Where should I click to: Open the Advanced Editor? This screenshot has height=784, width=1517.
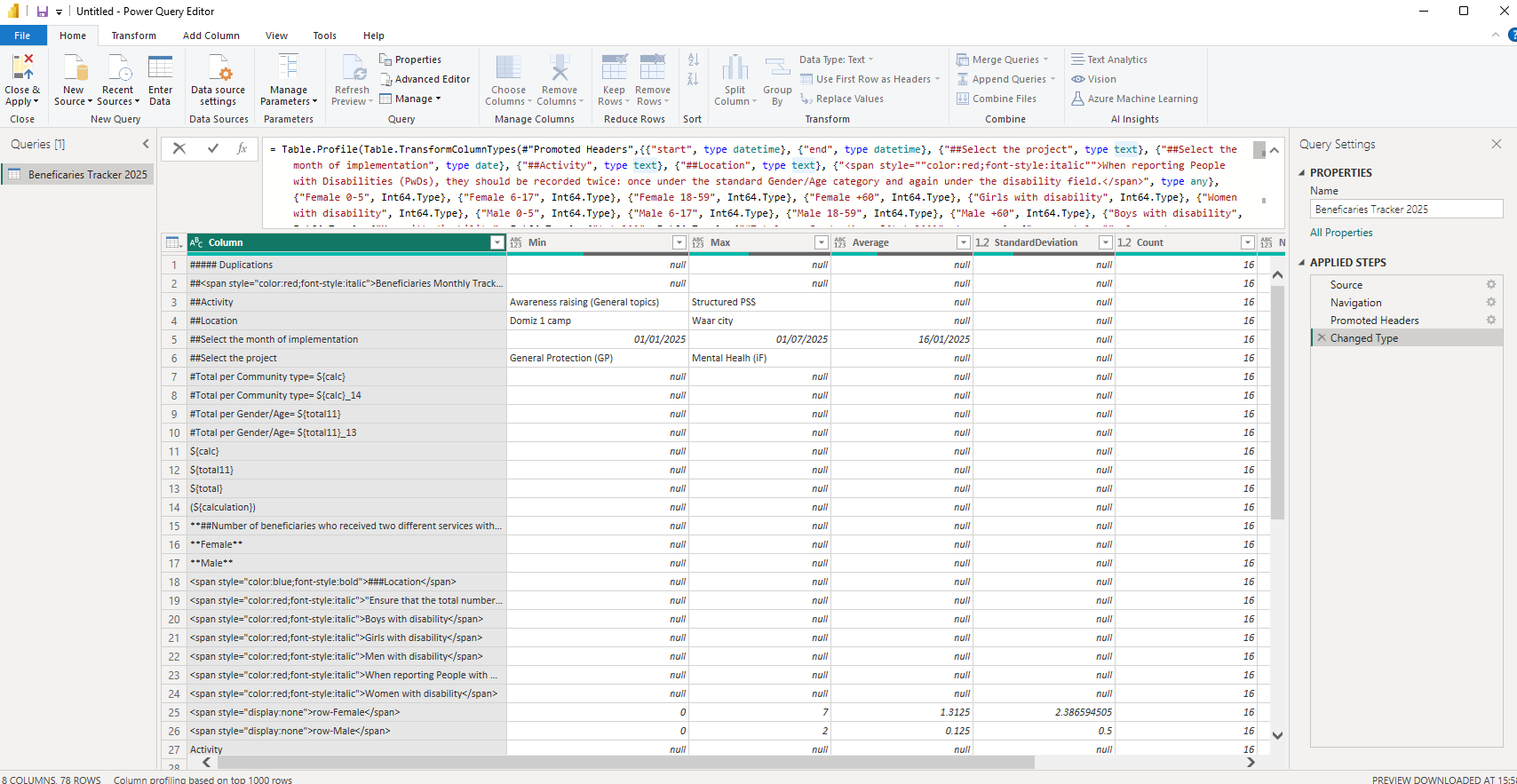click(x=425, y=79)
